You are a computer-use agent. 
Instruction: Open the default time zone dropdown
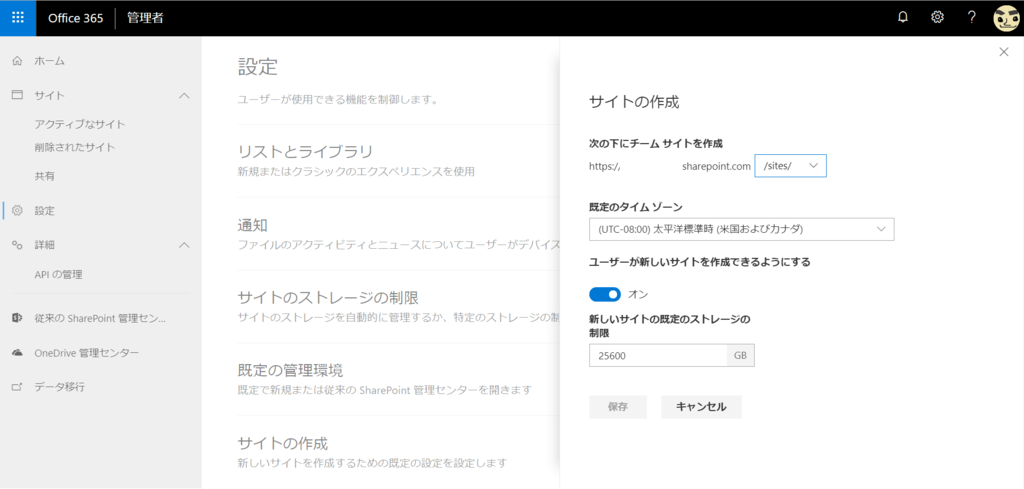pos(741,229)
